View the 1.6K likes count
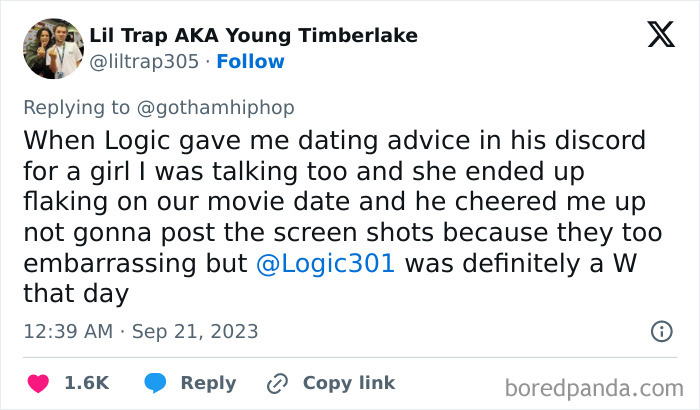The image size is (700, 410). click(x=86, y=383)
